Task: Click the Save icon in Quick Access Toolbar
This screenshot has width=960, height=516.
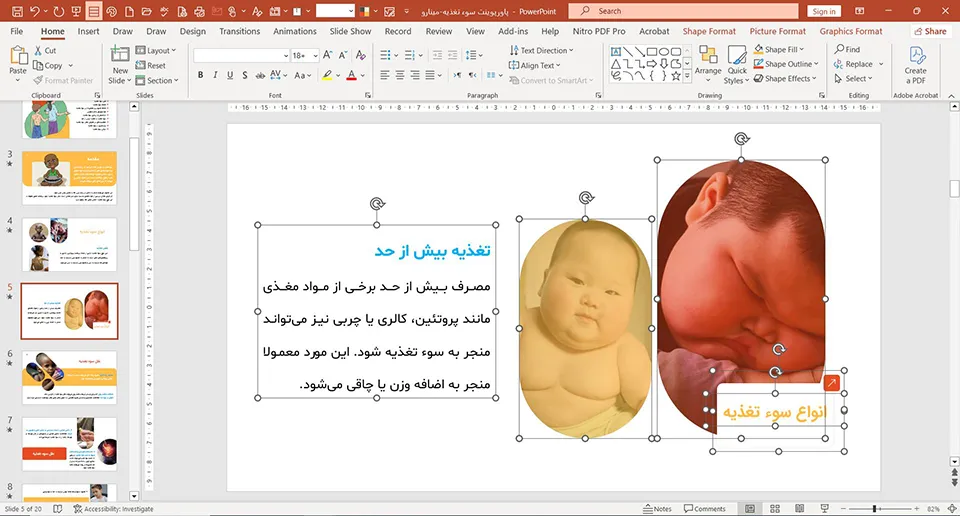Action: [17, 11]
